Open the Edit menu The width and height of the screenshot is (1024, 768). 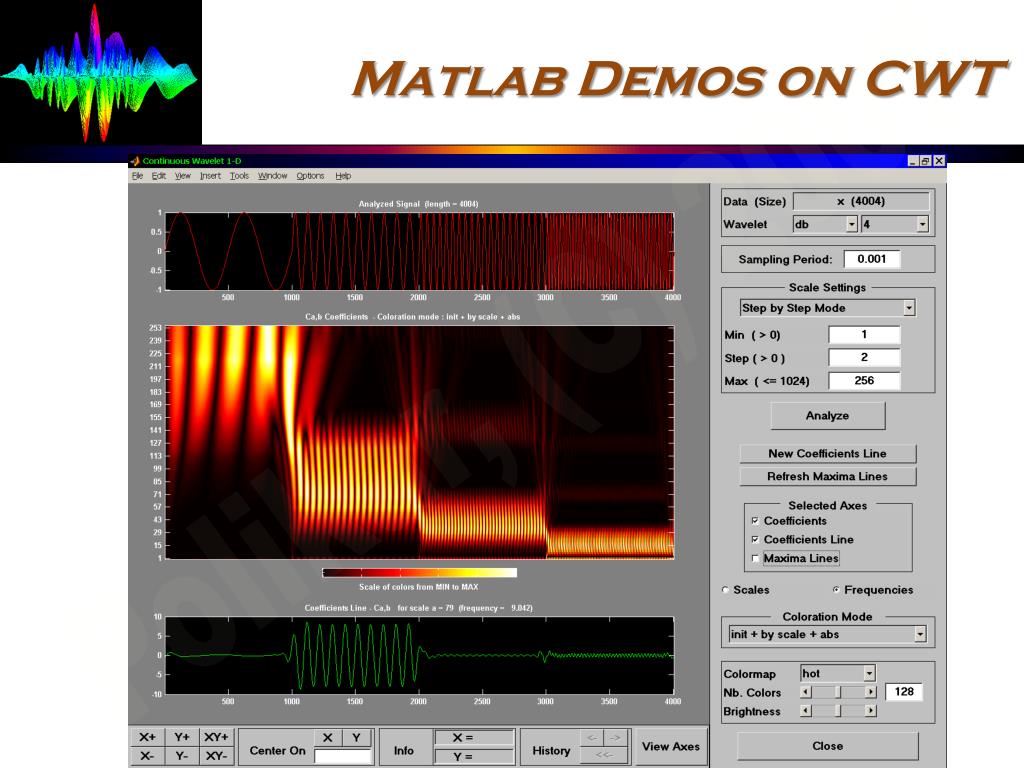point(159,176)
